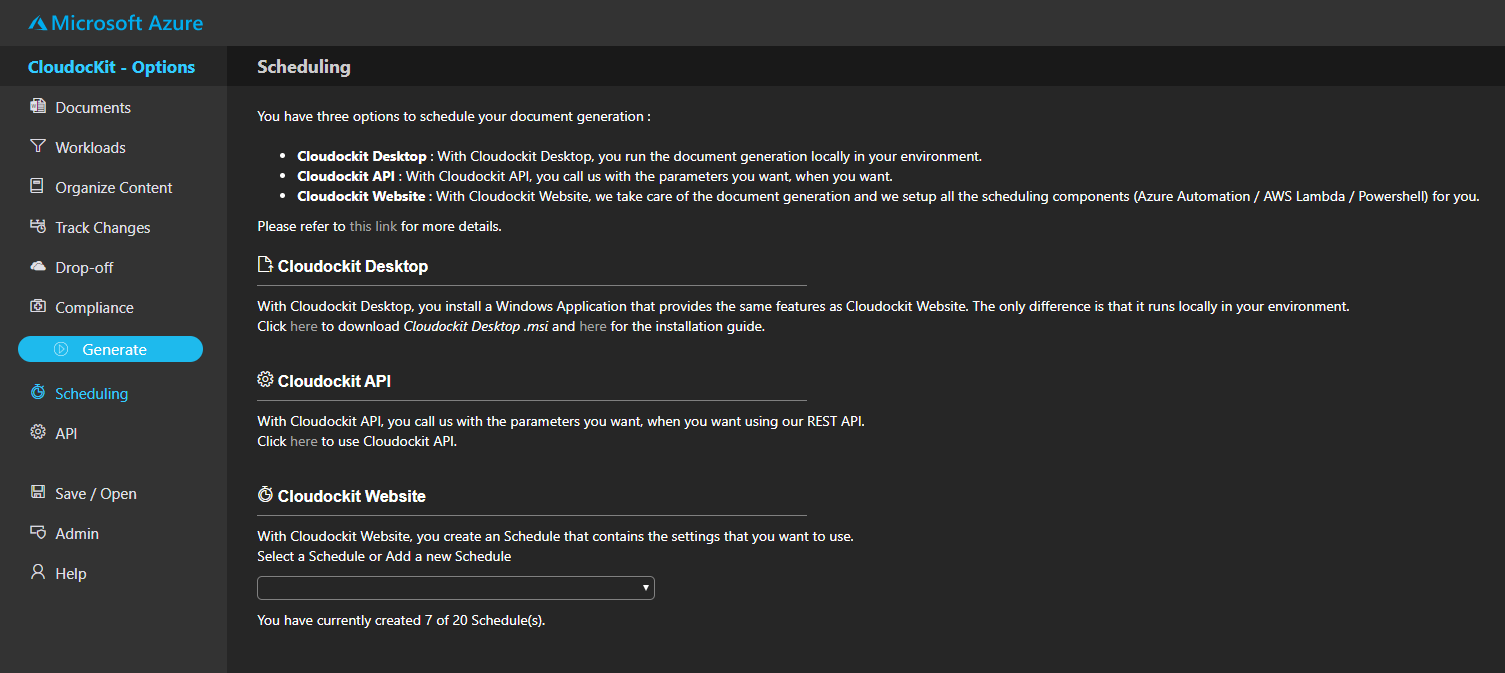Screen dimensions: 1505x673
Task: Click the Generate button
Action: click(110, 349)
